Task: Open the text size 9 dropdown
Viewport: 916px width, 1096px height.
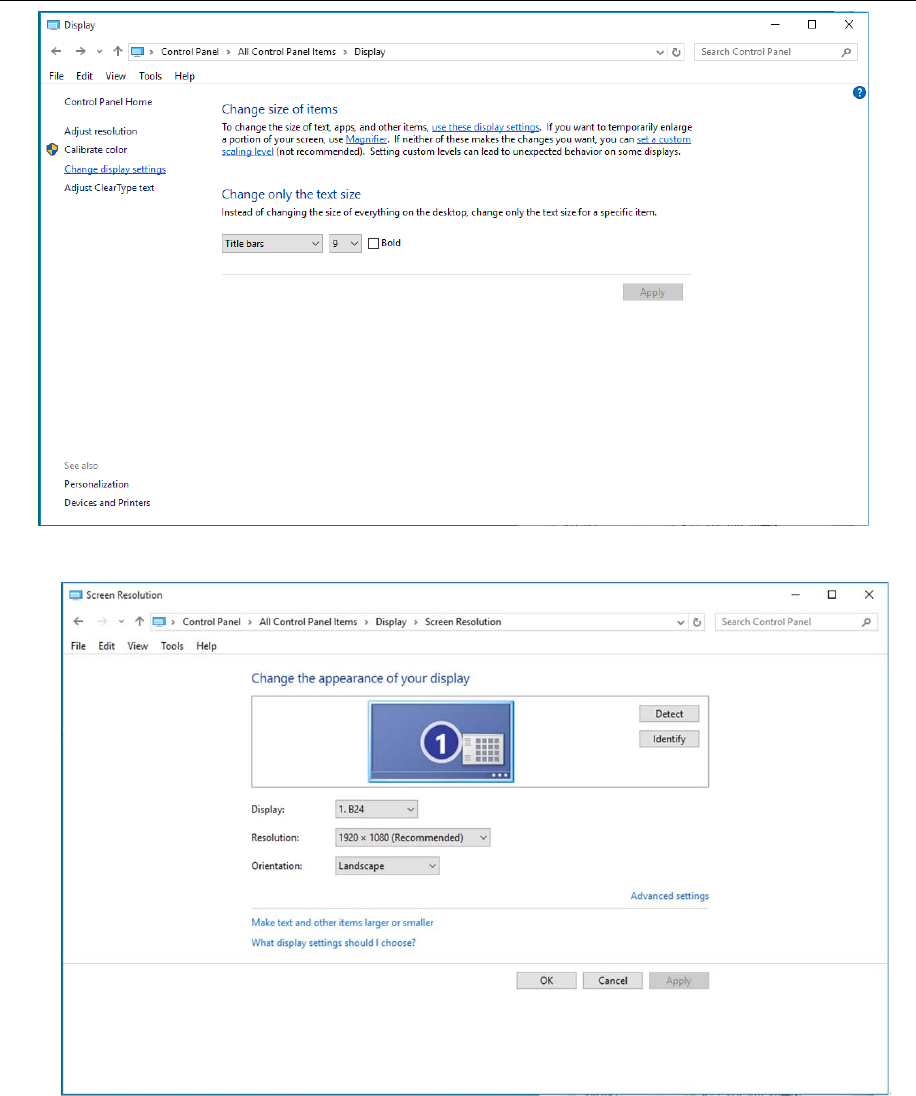Action: click(345, 243)
